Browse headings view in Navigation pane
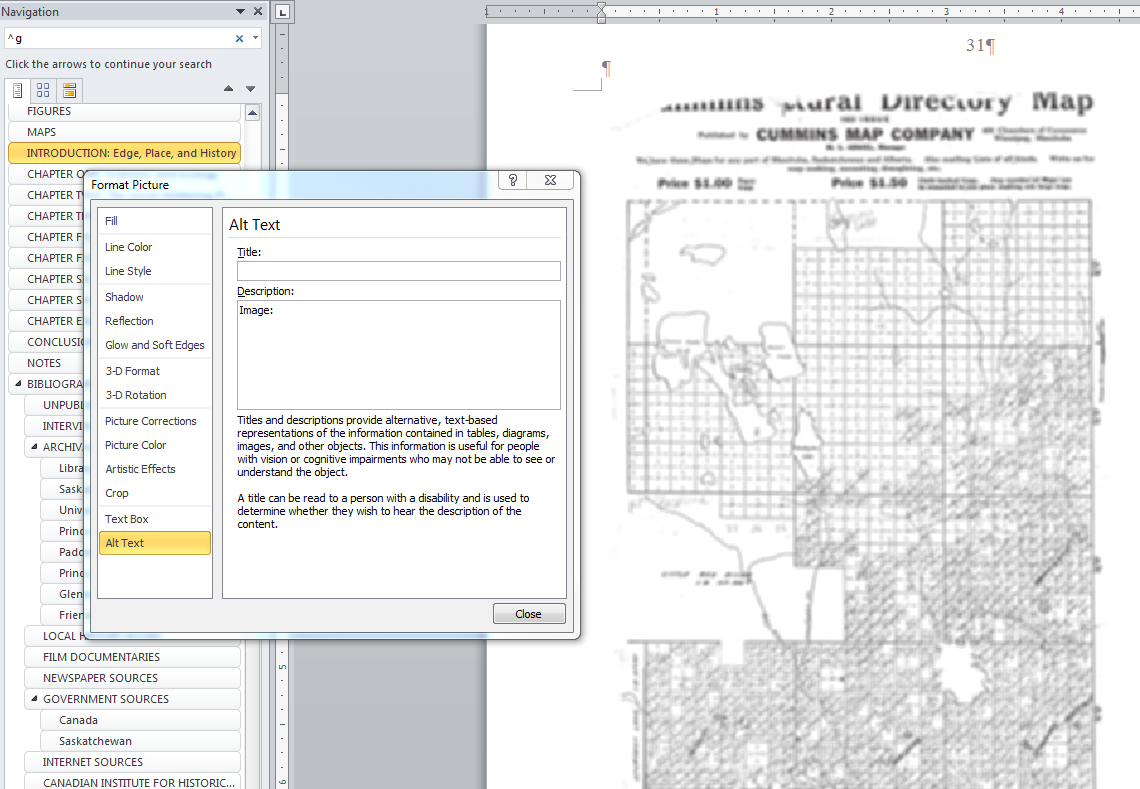 point(17,90)
